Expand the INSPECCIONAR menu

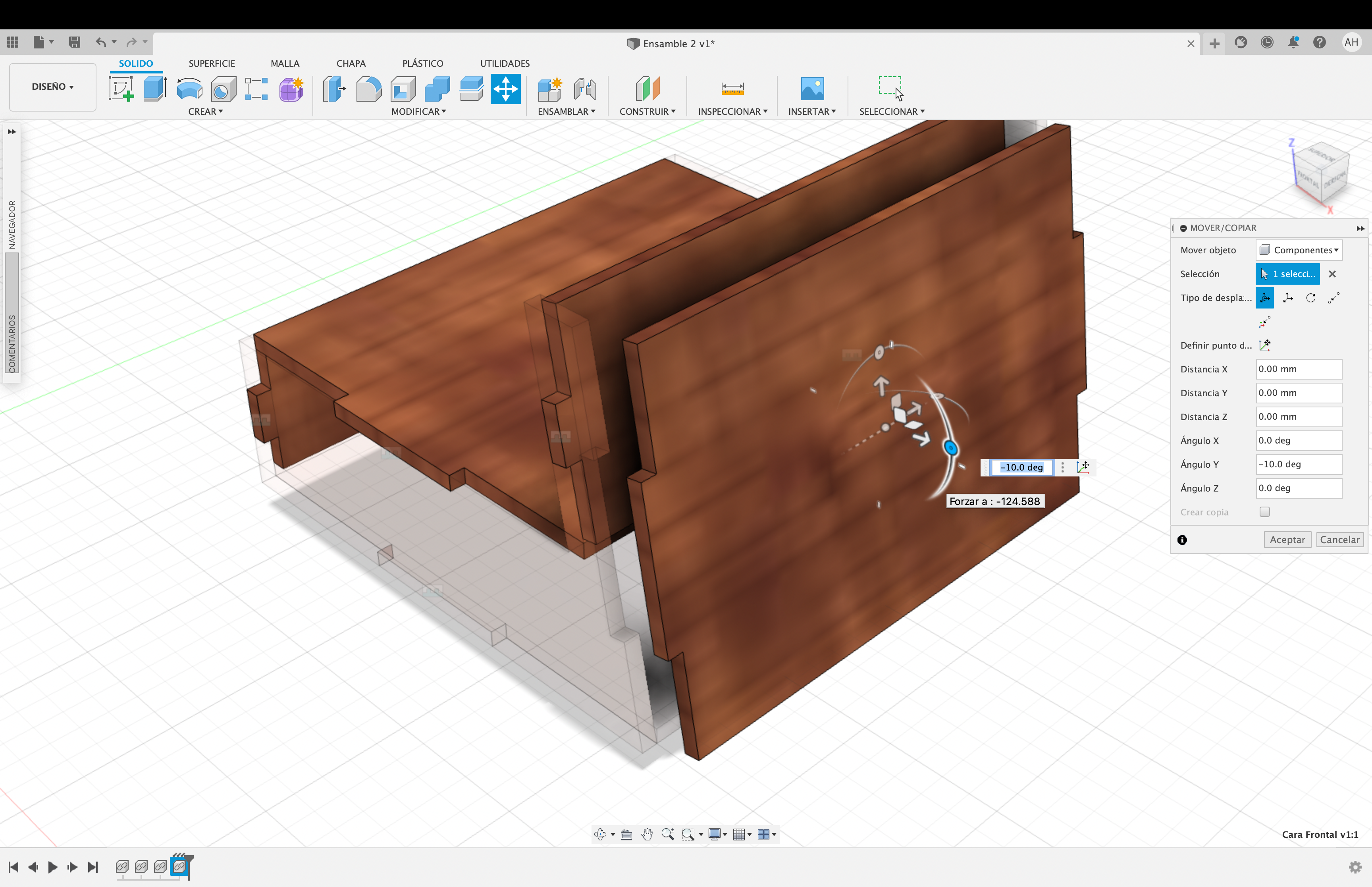coord(732,111)
